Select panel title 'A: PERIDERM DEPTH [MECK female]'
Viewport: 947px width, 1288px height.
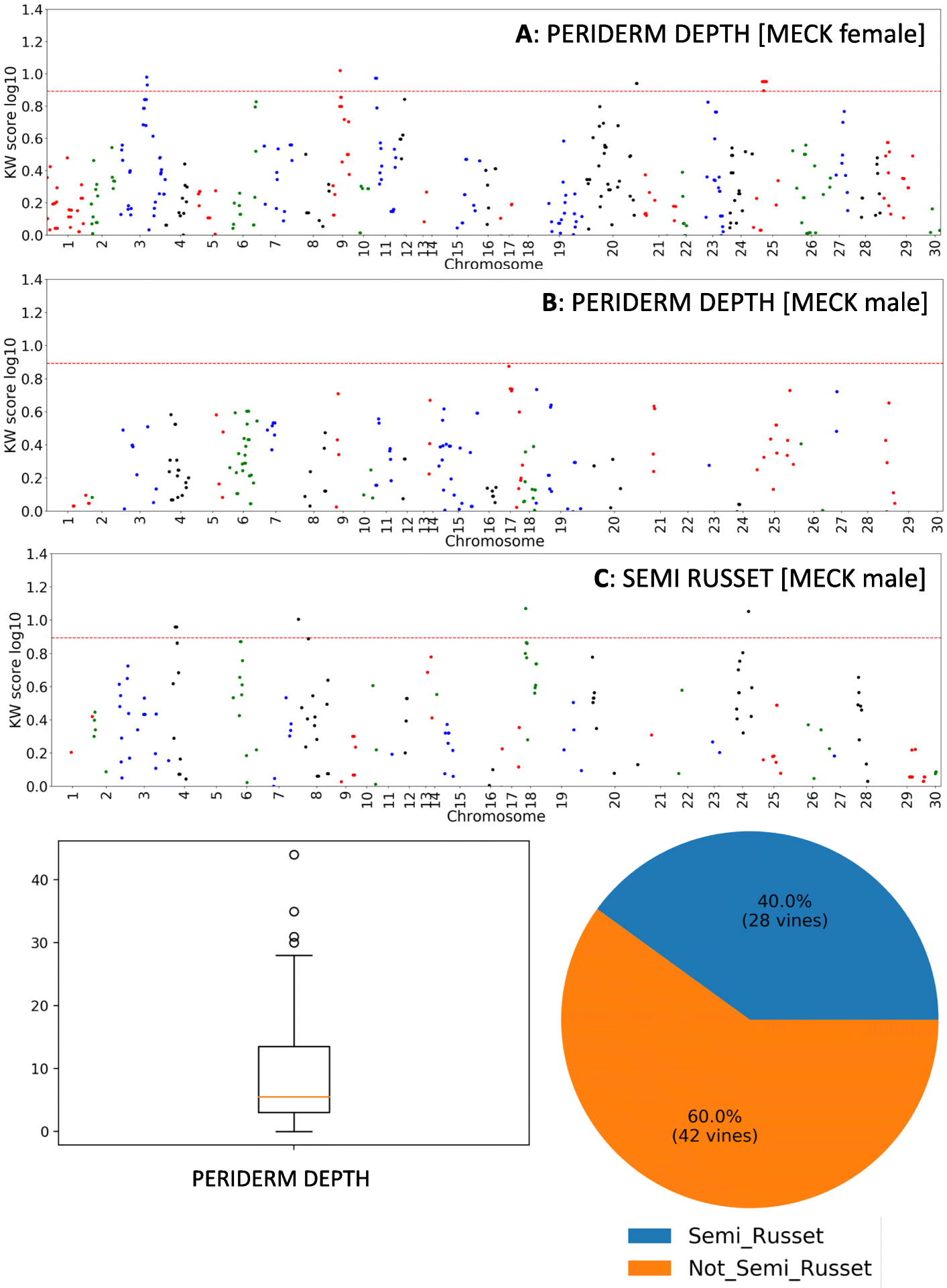720,34
